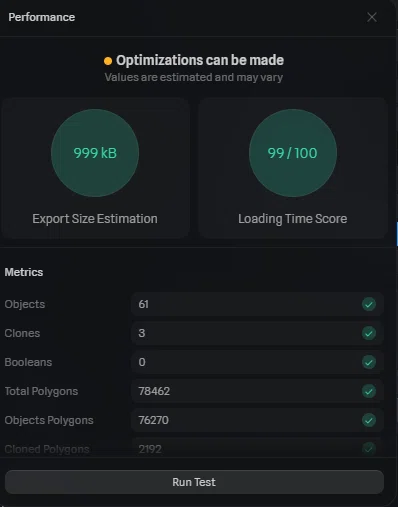The image size is (398, 507).
Task: Click the Cloned Polygons green checkmark
Action: click(x=369, y=449)
